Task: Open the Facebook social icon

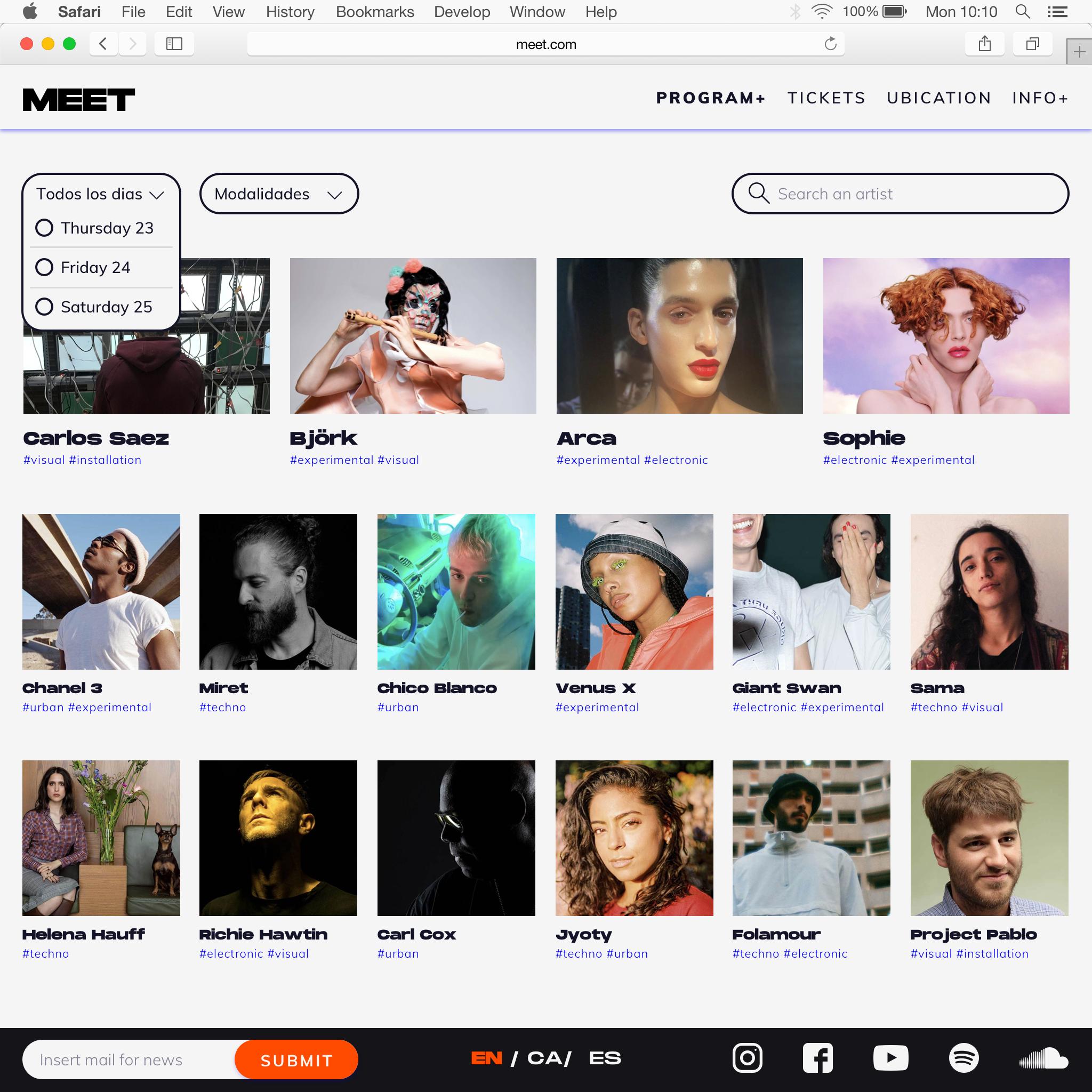Action: click(x=818, y=1057)
